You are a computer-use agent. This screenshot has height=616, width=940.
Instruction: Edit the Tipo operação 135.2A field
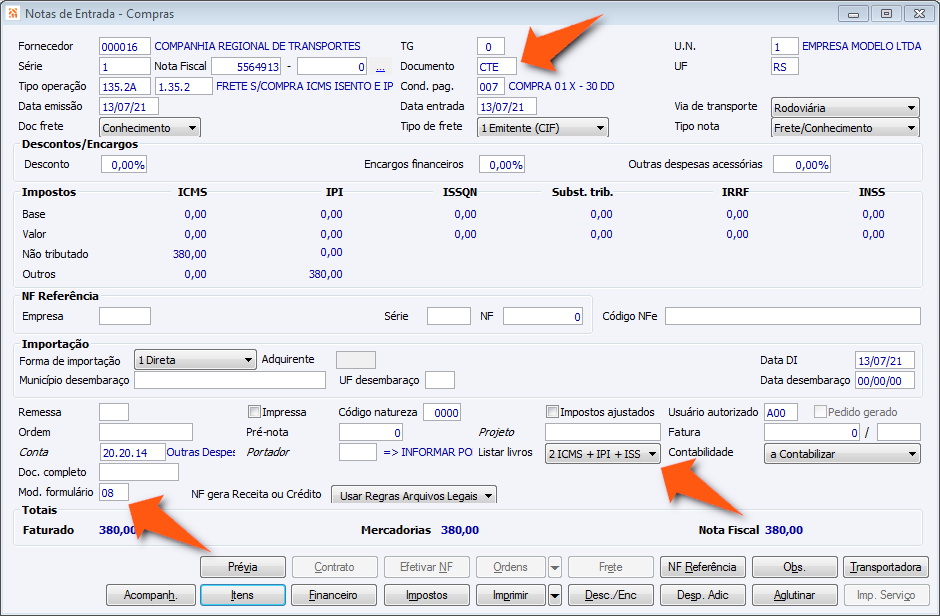126,86
